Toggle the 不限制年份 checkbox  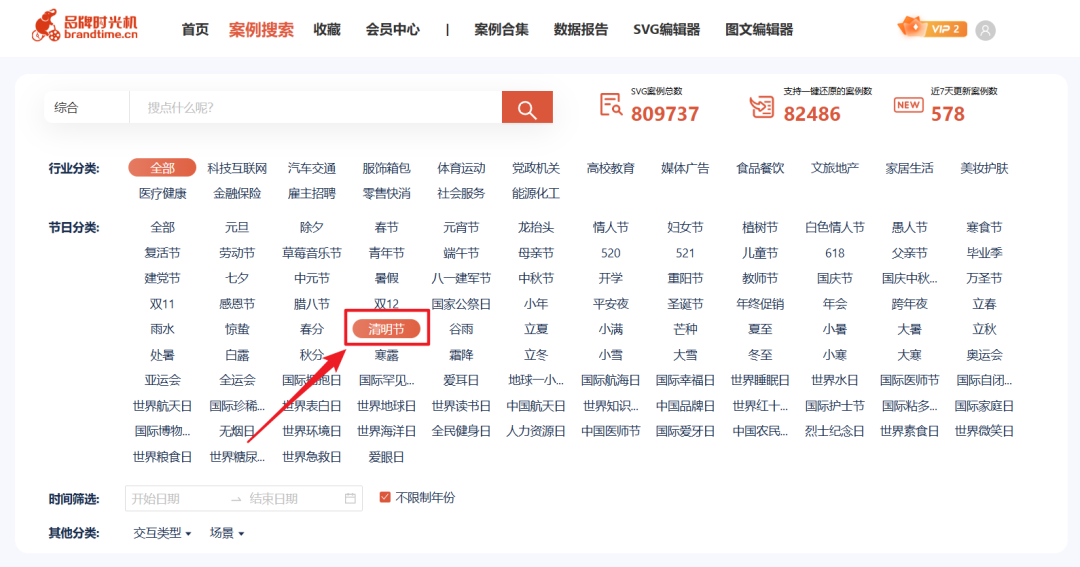point(385,497)
